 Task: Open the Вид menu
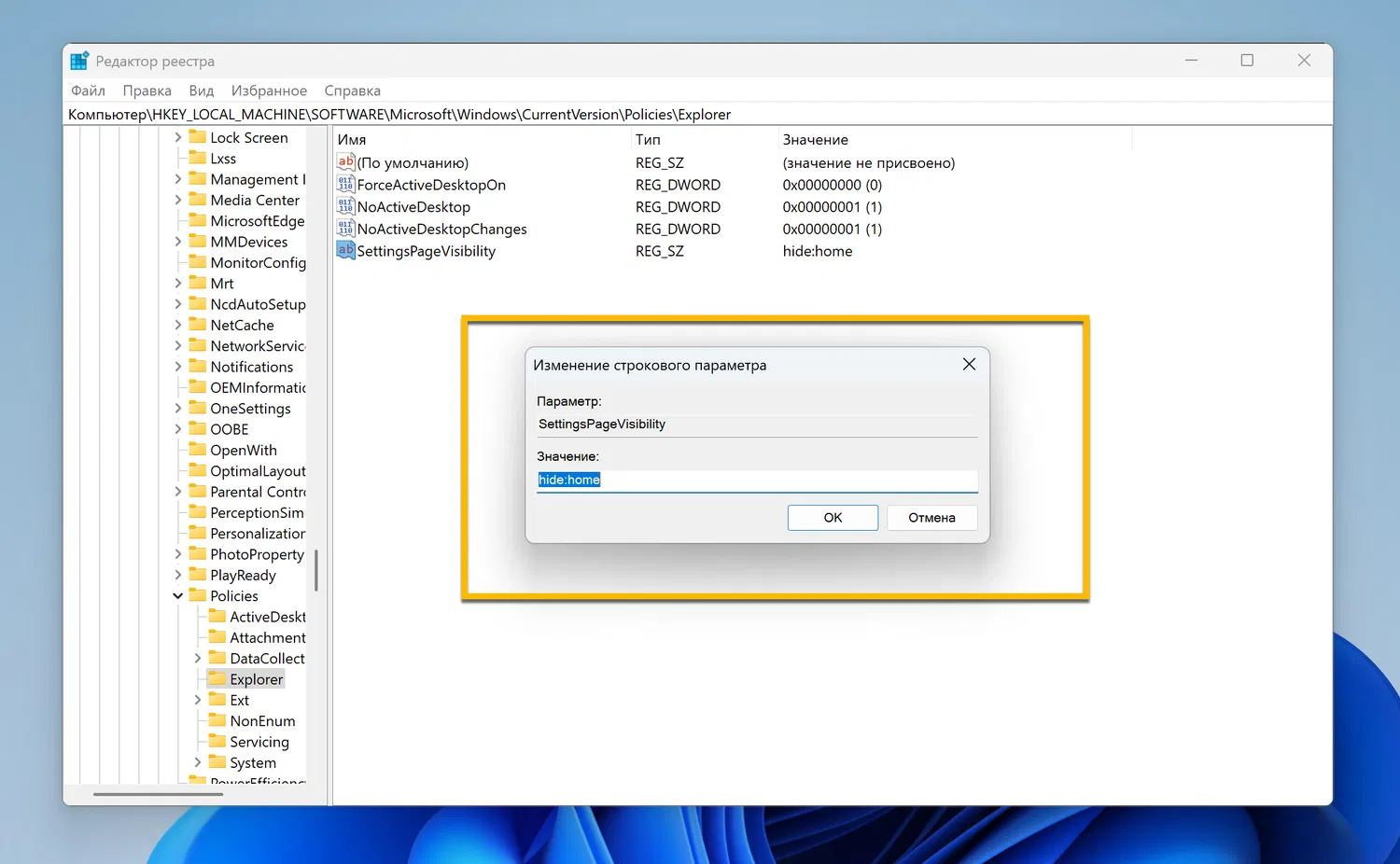tap(202, 91)
